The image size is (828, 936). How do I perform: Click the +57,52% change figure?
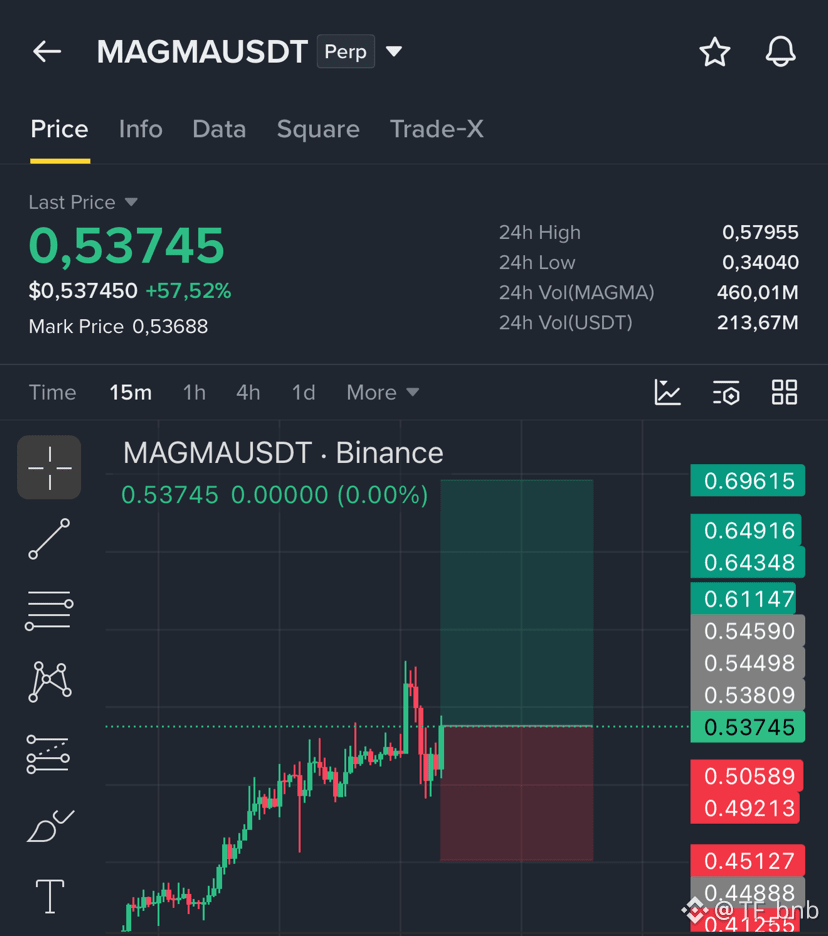click(188, 291)
